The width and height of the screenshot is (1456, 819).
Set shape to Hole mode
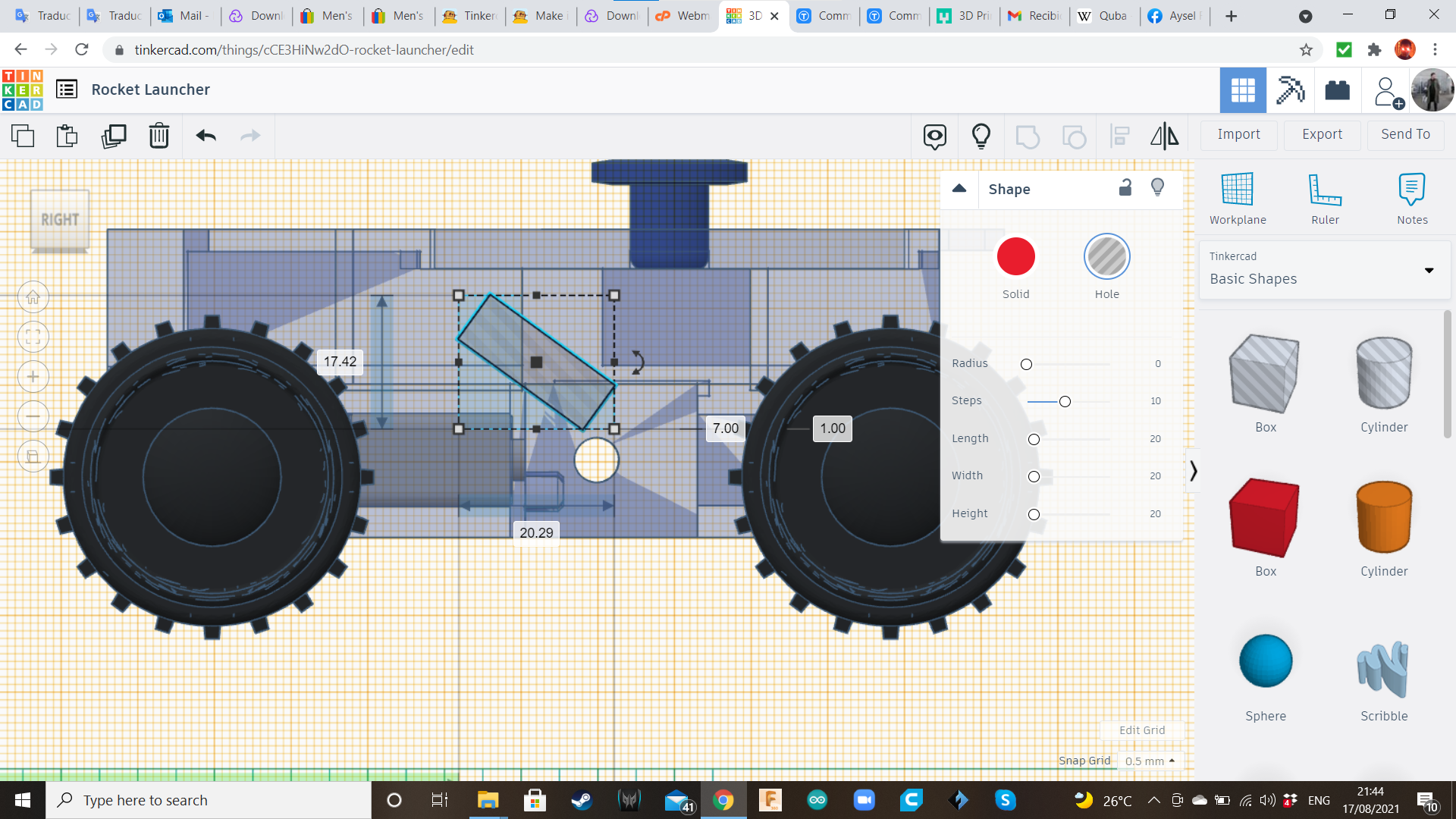[1106, 256]
